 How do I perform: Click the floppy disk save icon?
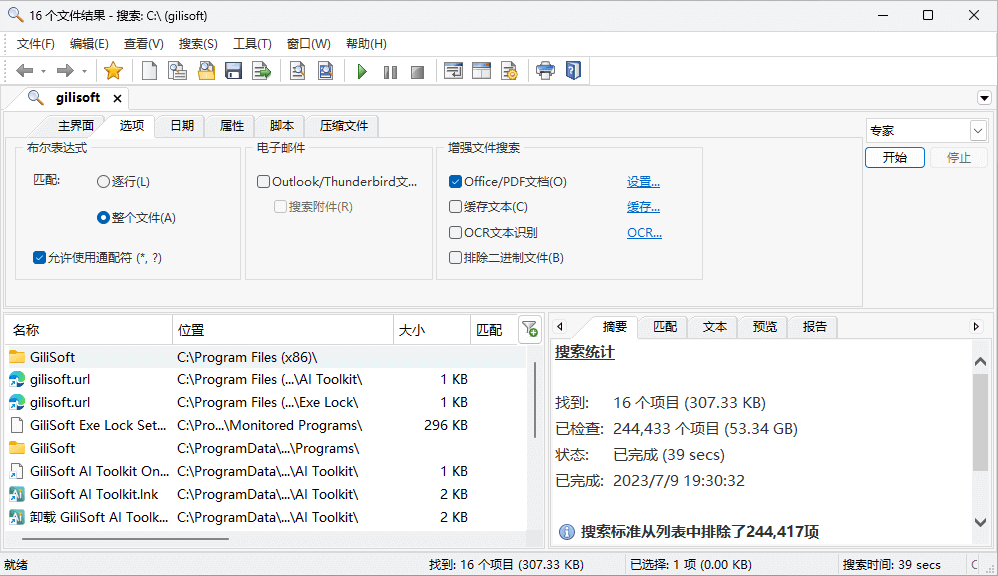click(x=234, y=71)
